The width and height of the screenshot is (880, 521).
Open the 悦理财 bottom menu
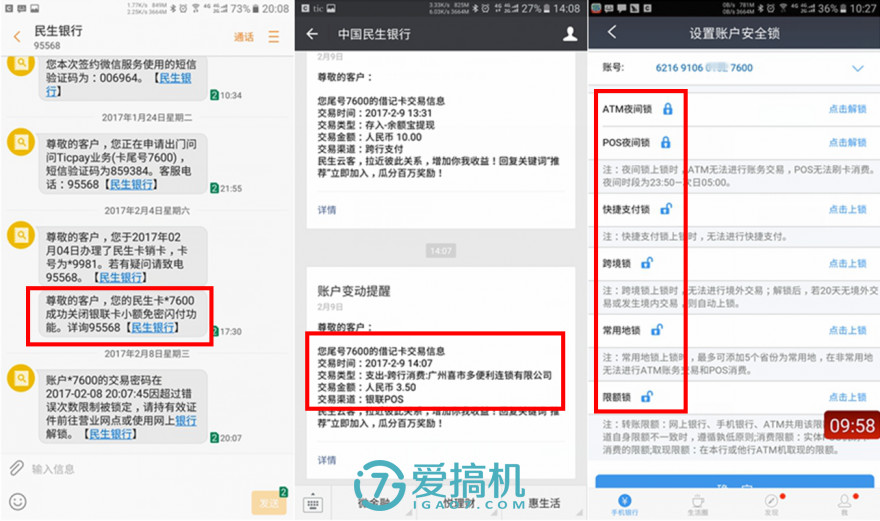(x=459, y=503)
